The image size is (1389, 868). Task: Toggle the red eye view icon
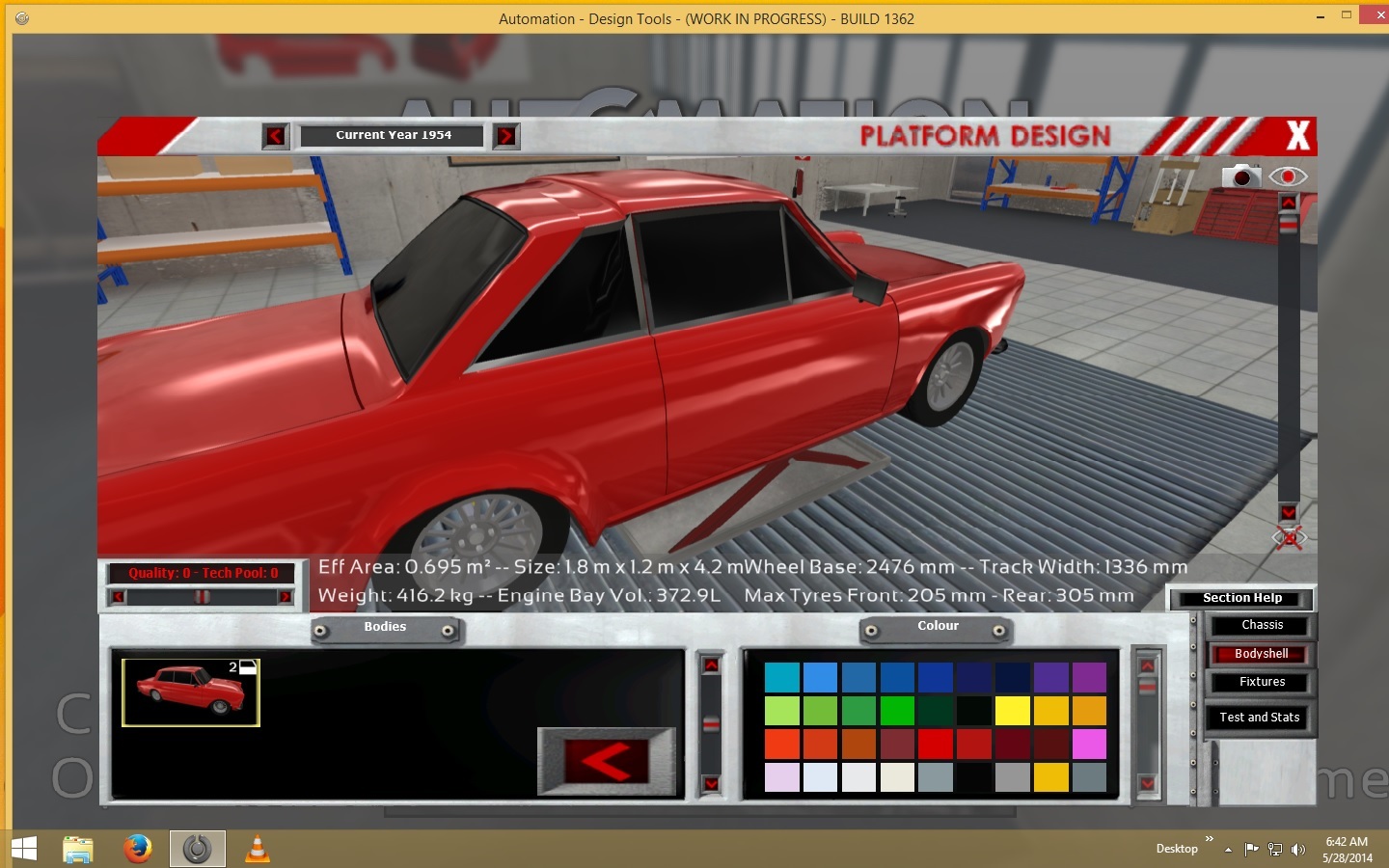(x=1288, y=176)
